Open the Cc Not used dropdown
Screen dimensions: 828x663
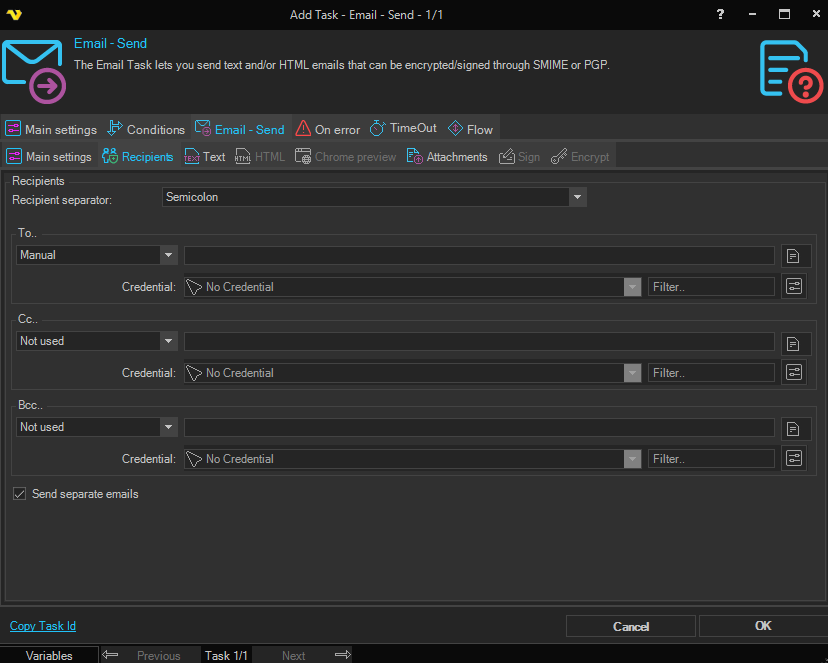[x=168, y=341]
